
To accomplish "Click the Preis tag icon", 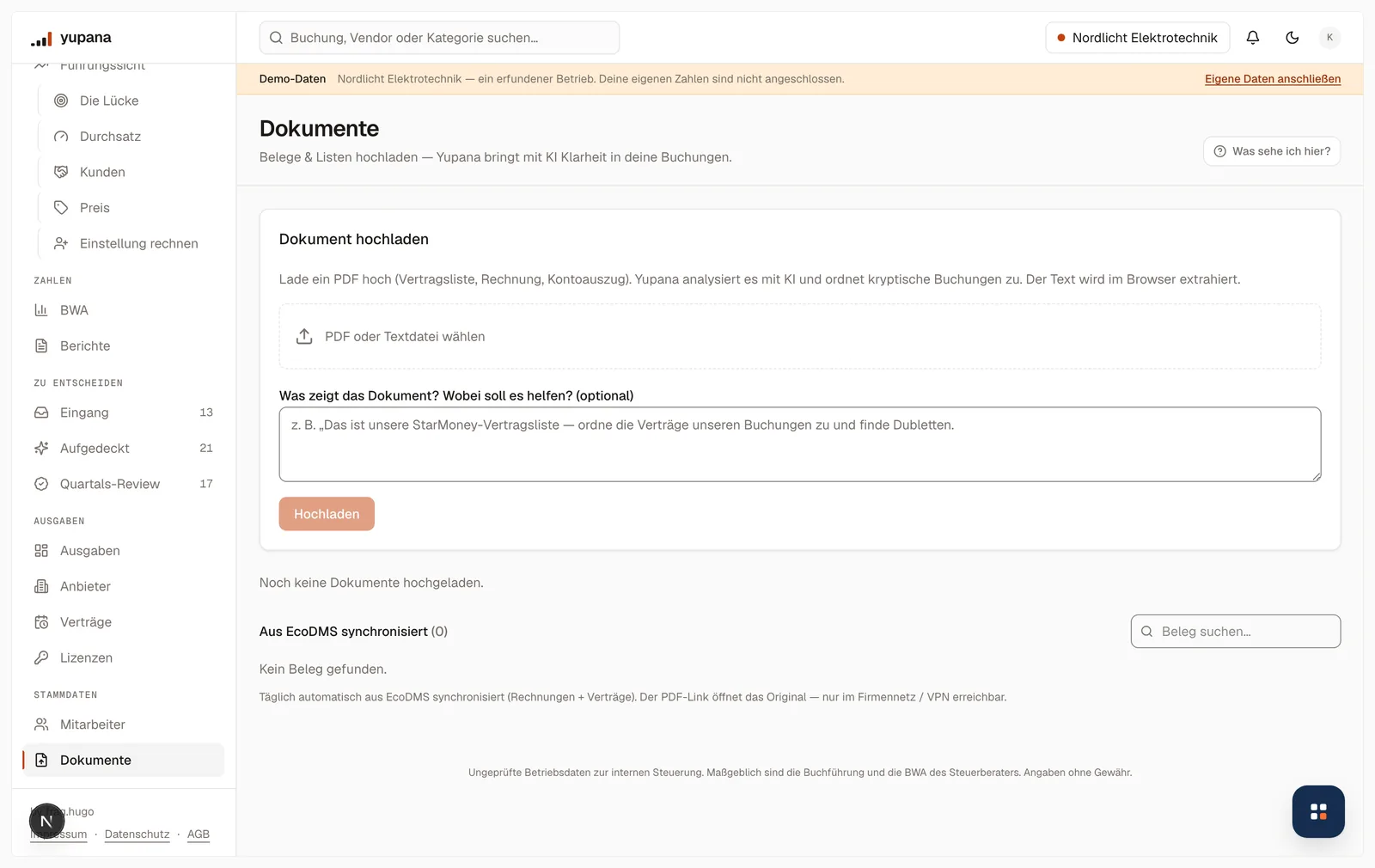I will click(61, 208).
